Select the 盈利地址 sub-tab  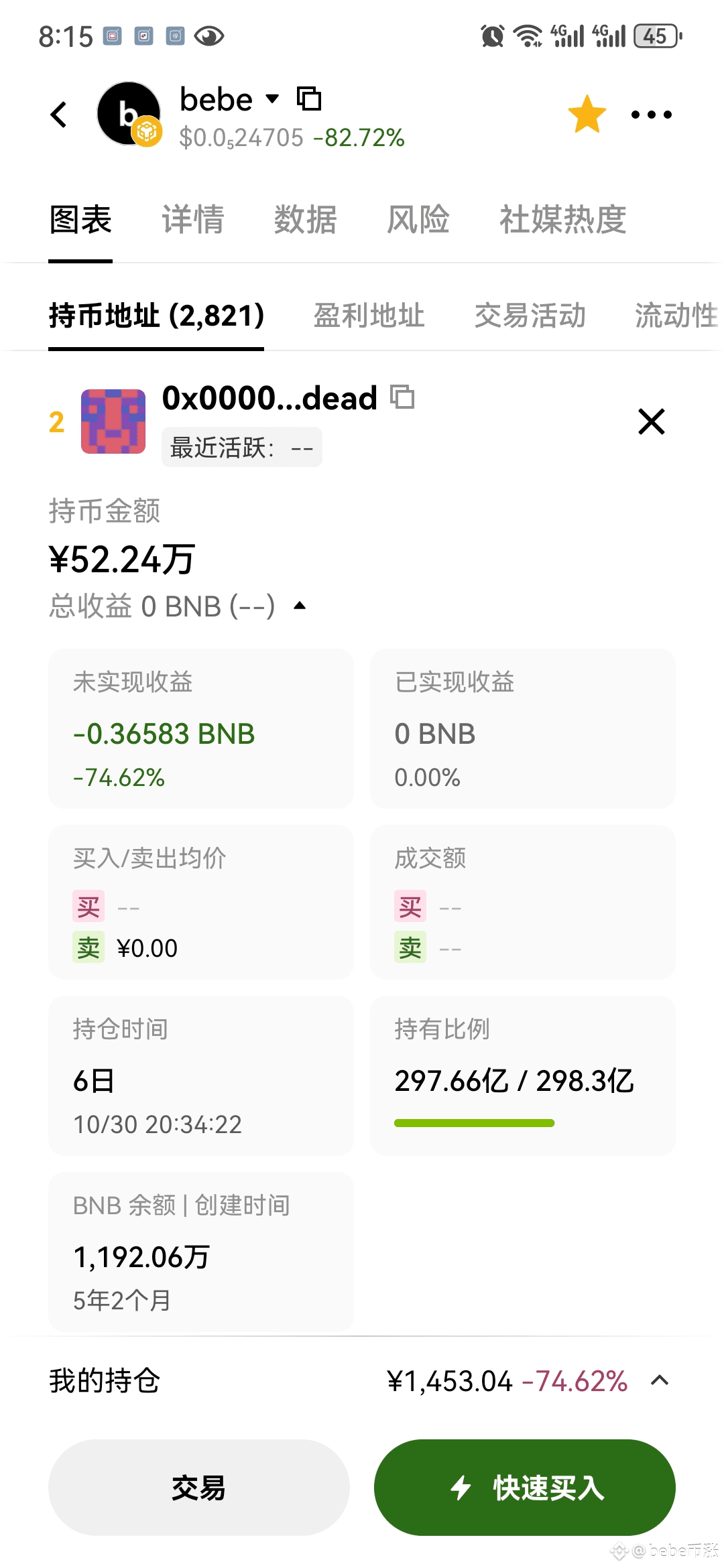[x=369, y=316]
